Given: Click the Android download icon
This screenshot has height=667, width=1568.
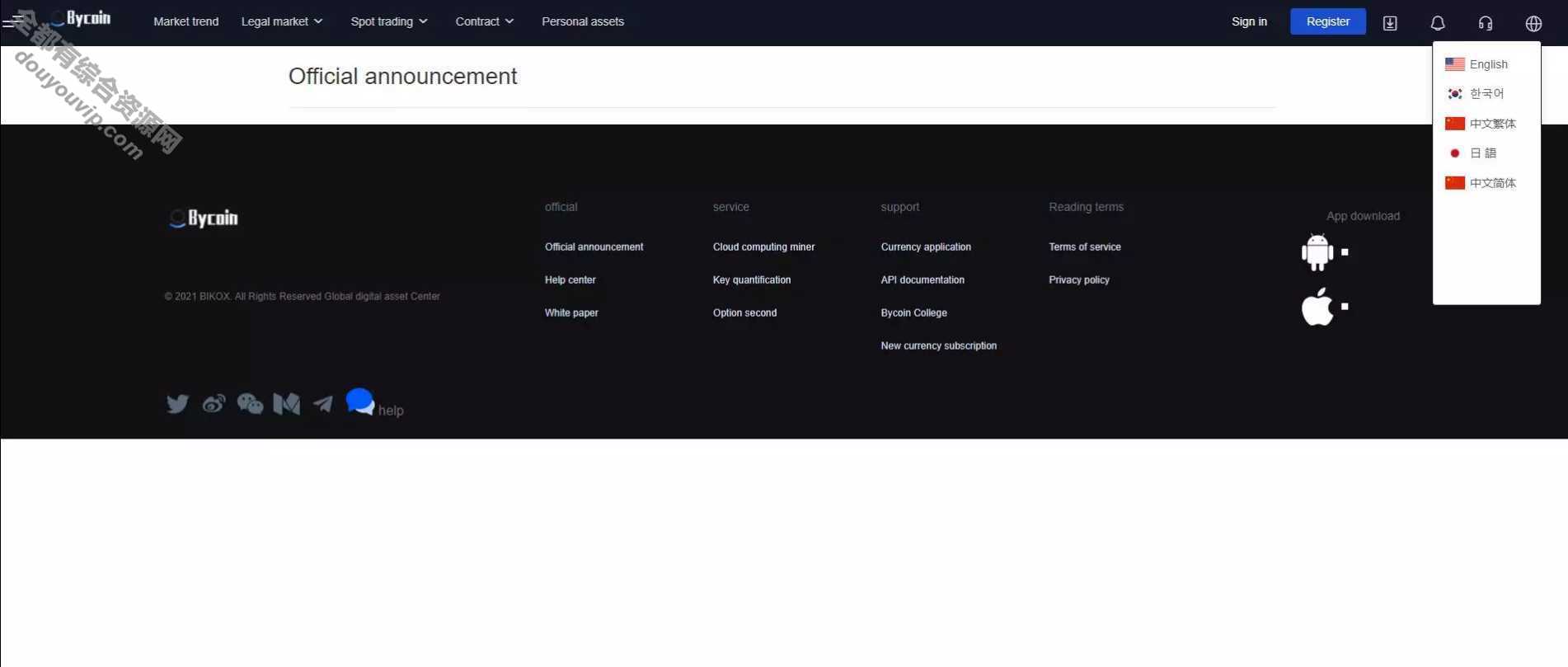Looking at the screenshot, I should pyautogui.click(x=1317, y=252).
